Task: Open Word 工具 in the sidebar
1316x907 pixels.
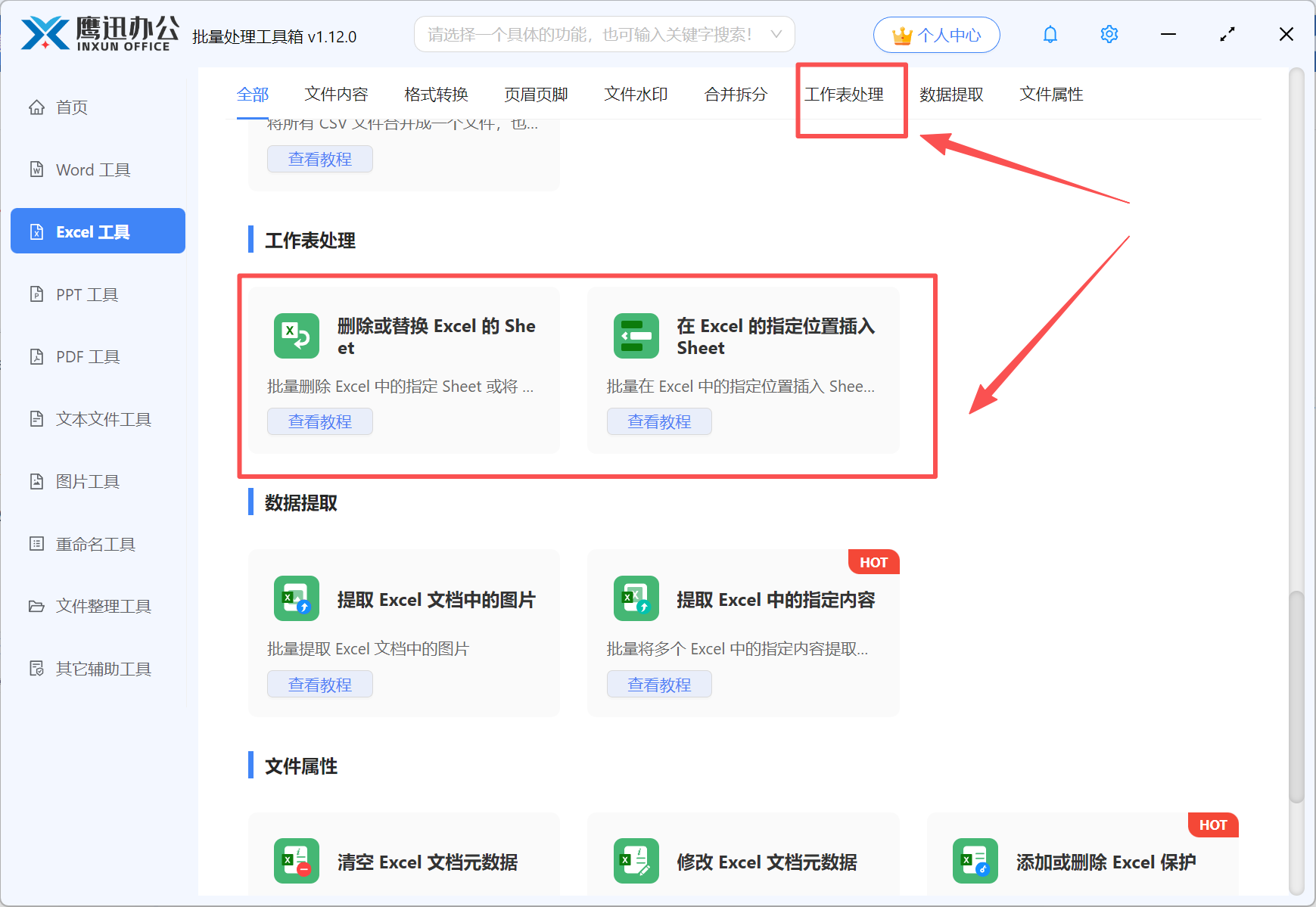Action: point(93,170)
